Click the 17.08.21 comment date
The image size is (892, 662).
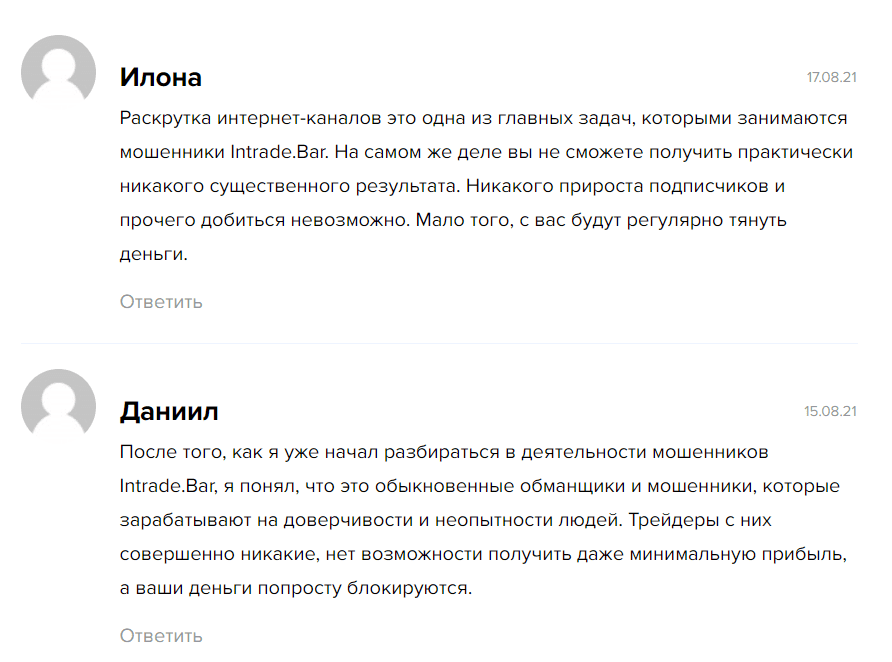832,77
